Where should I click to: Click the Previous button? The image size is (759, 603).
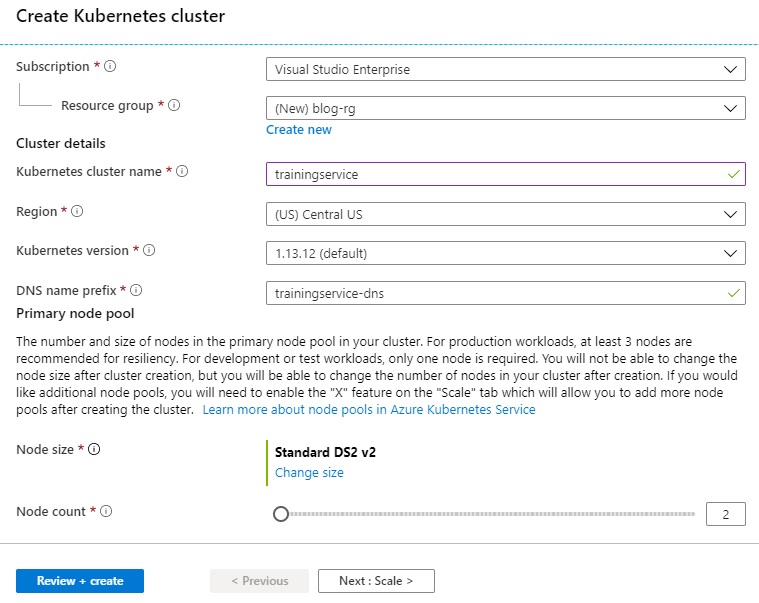pyautogui.click(x=259, y=581)
